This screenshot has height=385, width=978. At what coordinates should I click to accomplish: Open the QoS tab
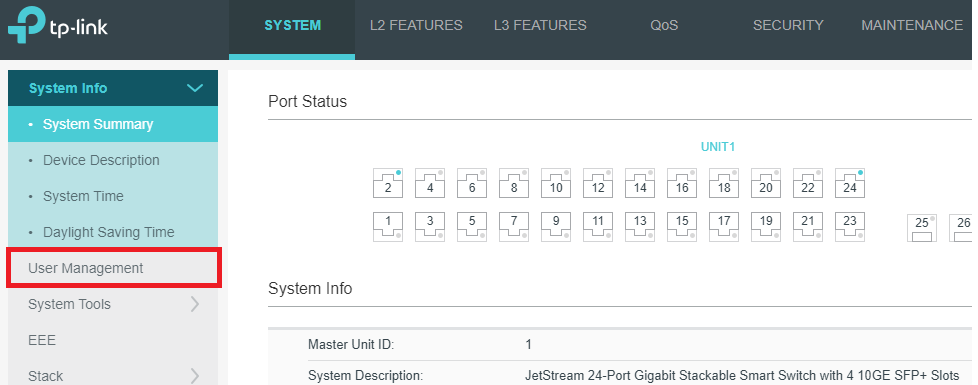(x=664, y=26)
